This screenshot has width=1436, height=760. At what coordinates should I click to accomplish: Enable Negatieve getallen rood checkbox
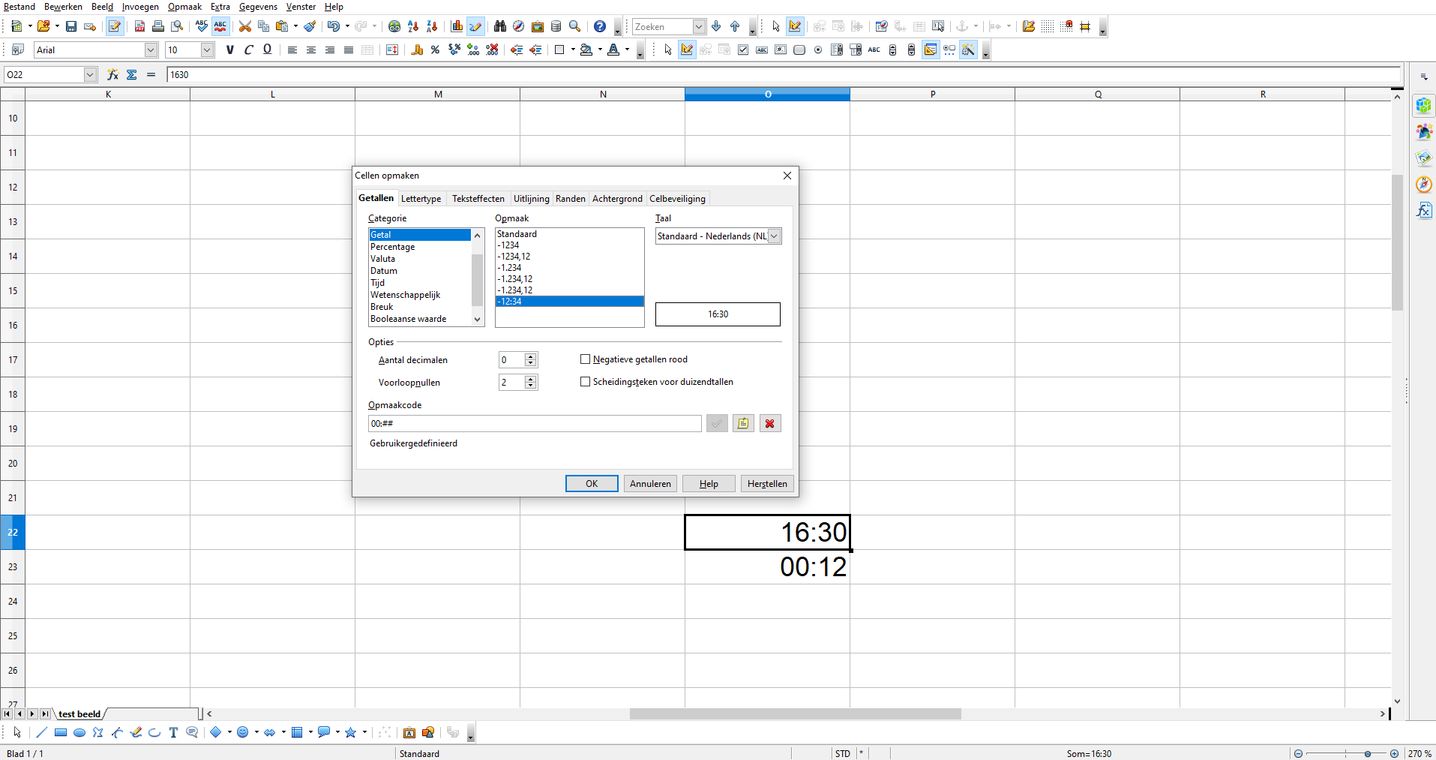coord(586,359)
